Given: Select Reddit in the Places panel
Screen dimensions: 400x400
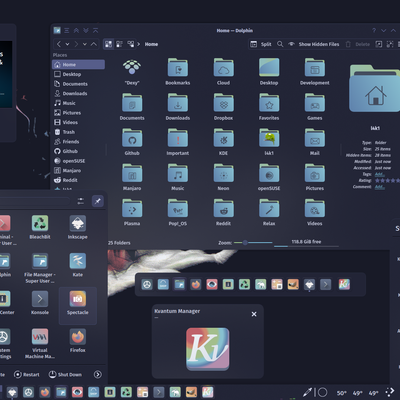Looking at the screenshot, I should coord(79,180).
